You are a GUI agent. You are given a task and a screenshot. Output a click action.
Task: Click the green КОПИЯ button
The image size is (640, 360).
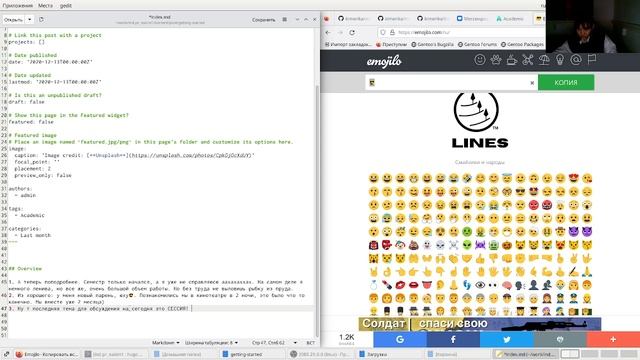click(x=566, y=82)
